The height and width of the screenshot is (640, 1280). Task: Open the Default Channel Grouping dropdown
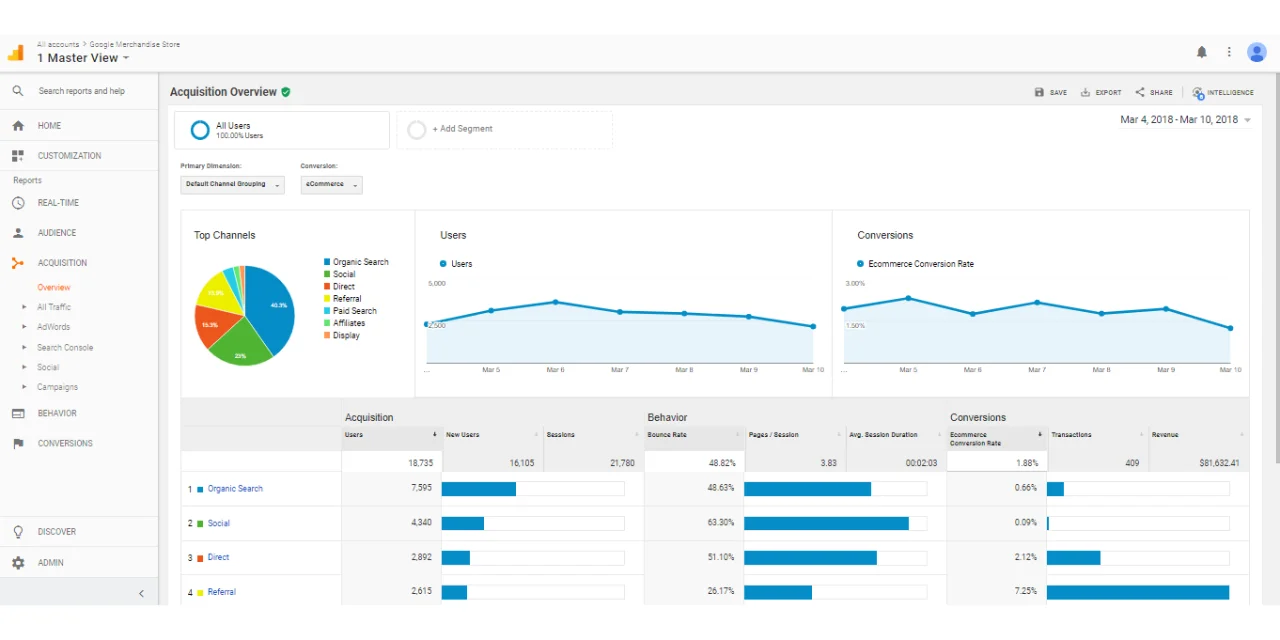232,185
